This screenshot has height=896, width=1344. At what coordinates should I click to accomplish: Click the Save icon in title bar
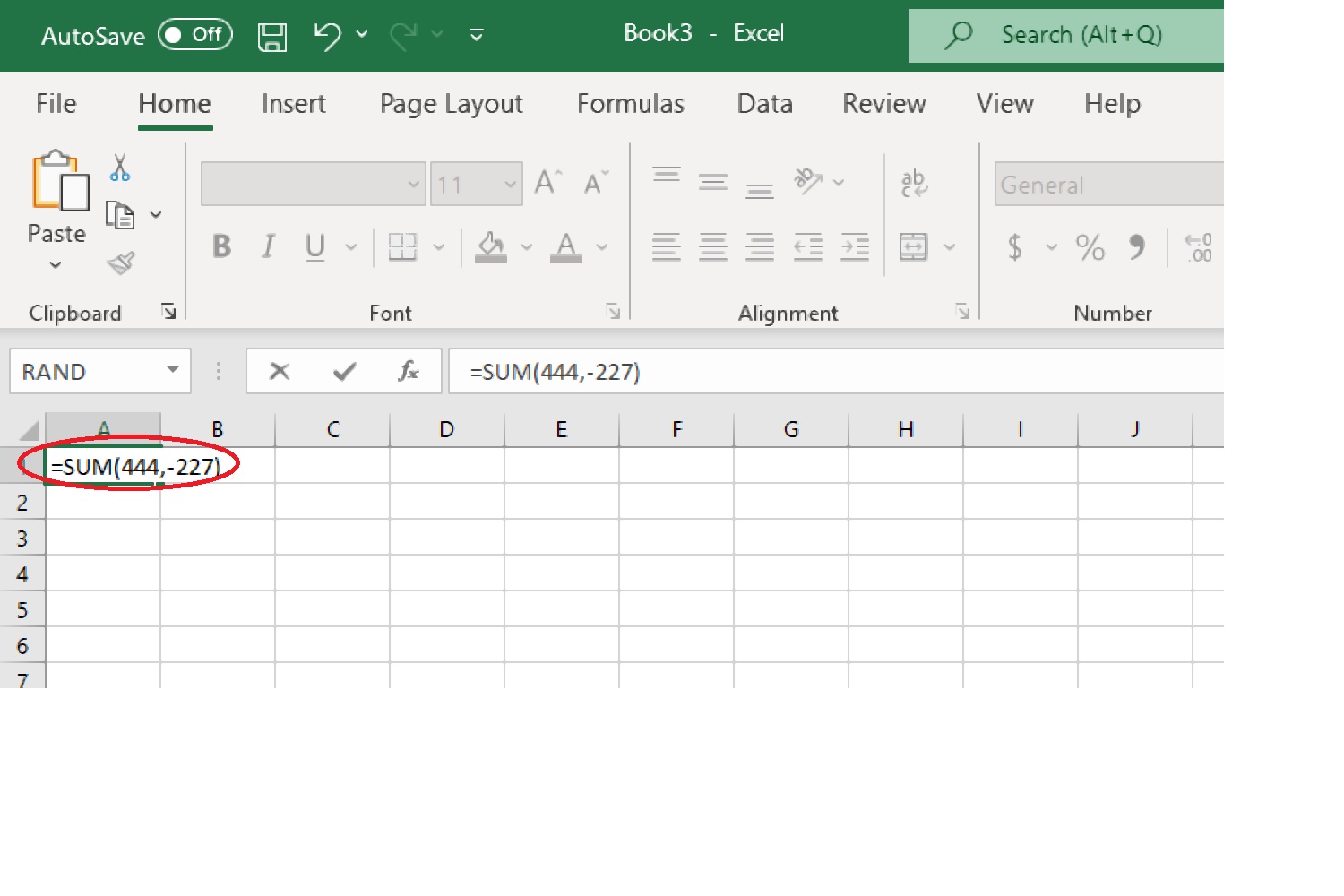[271, 36]
